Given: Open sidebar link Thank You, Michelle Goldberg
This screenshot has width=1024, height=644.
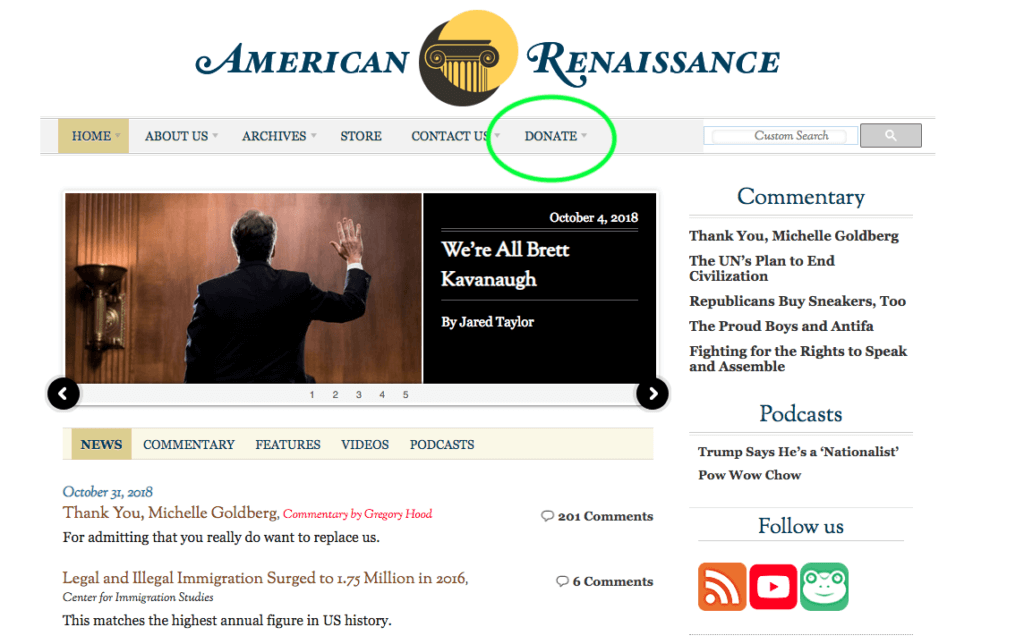Looking at the screenshot, I should click(793, 236).
